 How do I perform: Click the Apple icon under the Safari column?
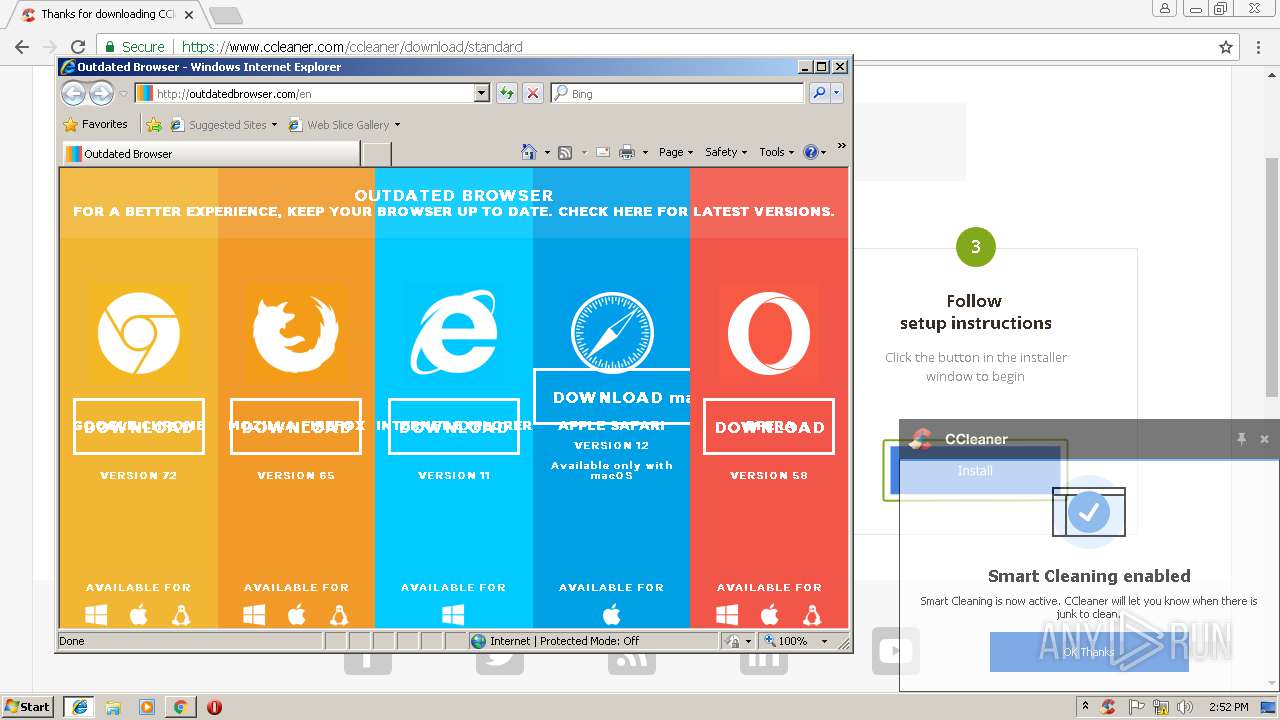coord(611,615)
